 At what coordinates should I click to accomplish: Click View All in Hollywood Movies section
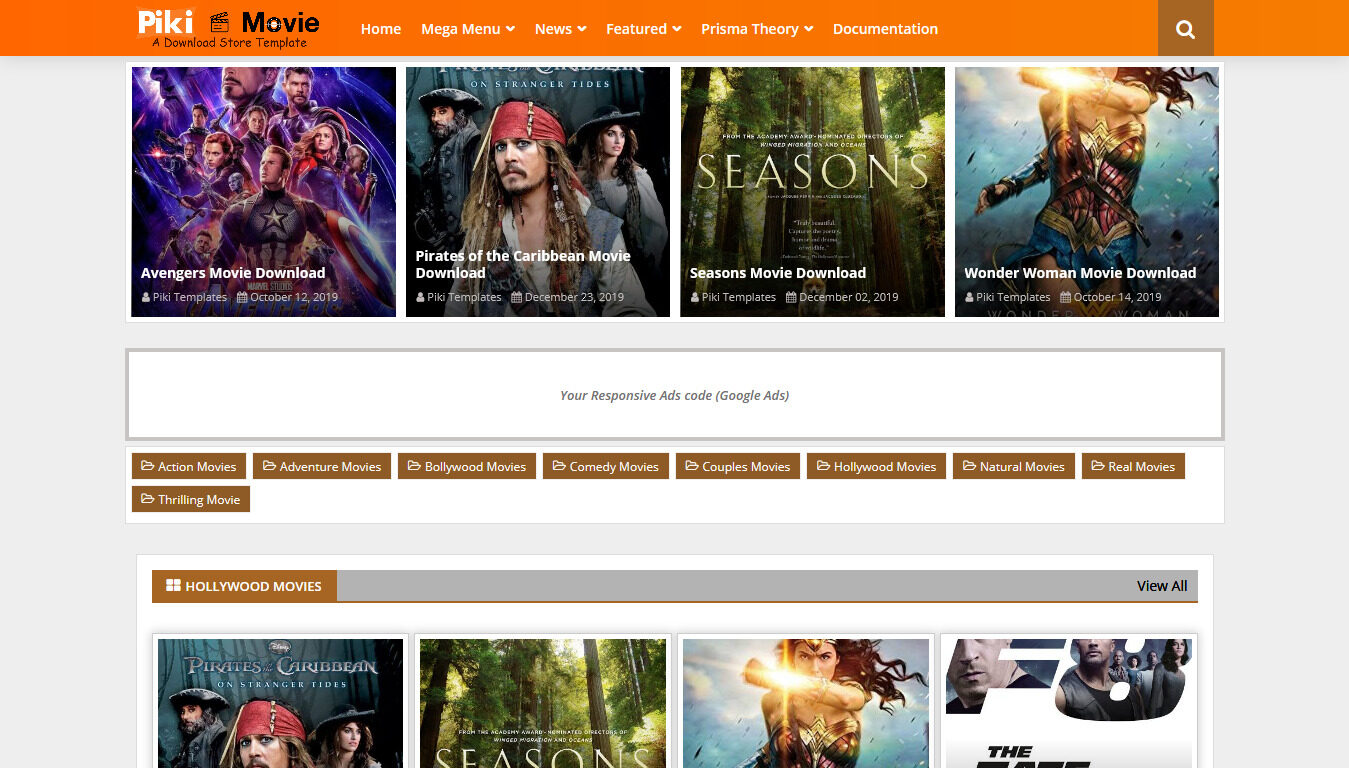(1162, 586)
